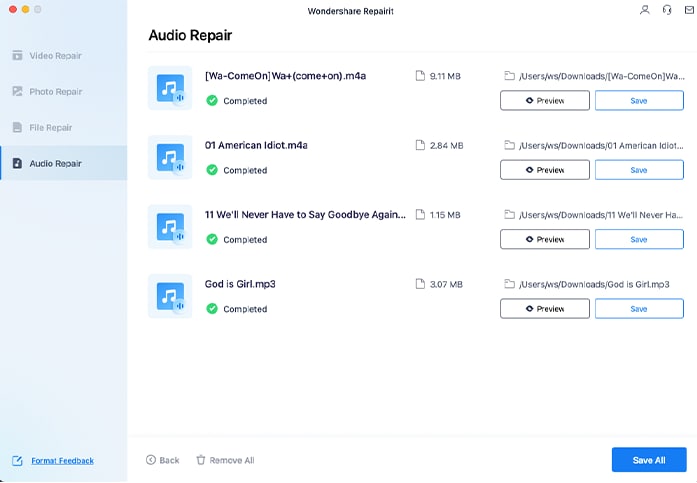Click audio thumbnail for 01 American Idiot
The width and height of the screenshot is (697, 483).
[170, 157]
